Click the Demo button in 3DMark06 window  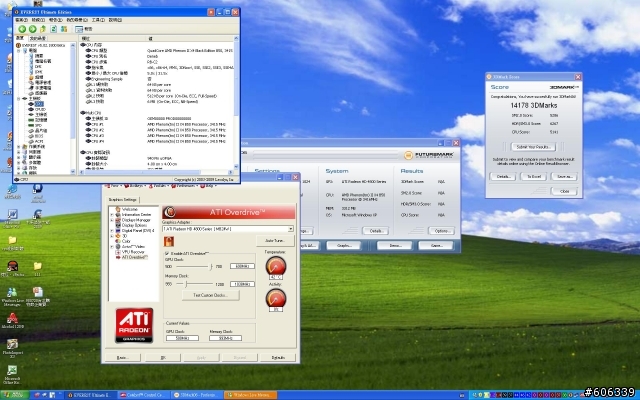pos(394,246)
